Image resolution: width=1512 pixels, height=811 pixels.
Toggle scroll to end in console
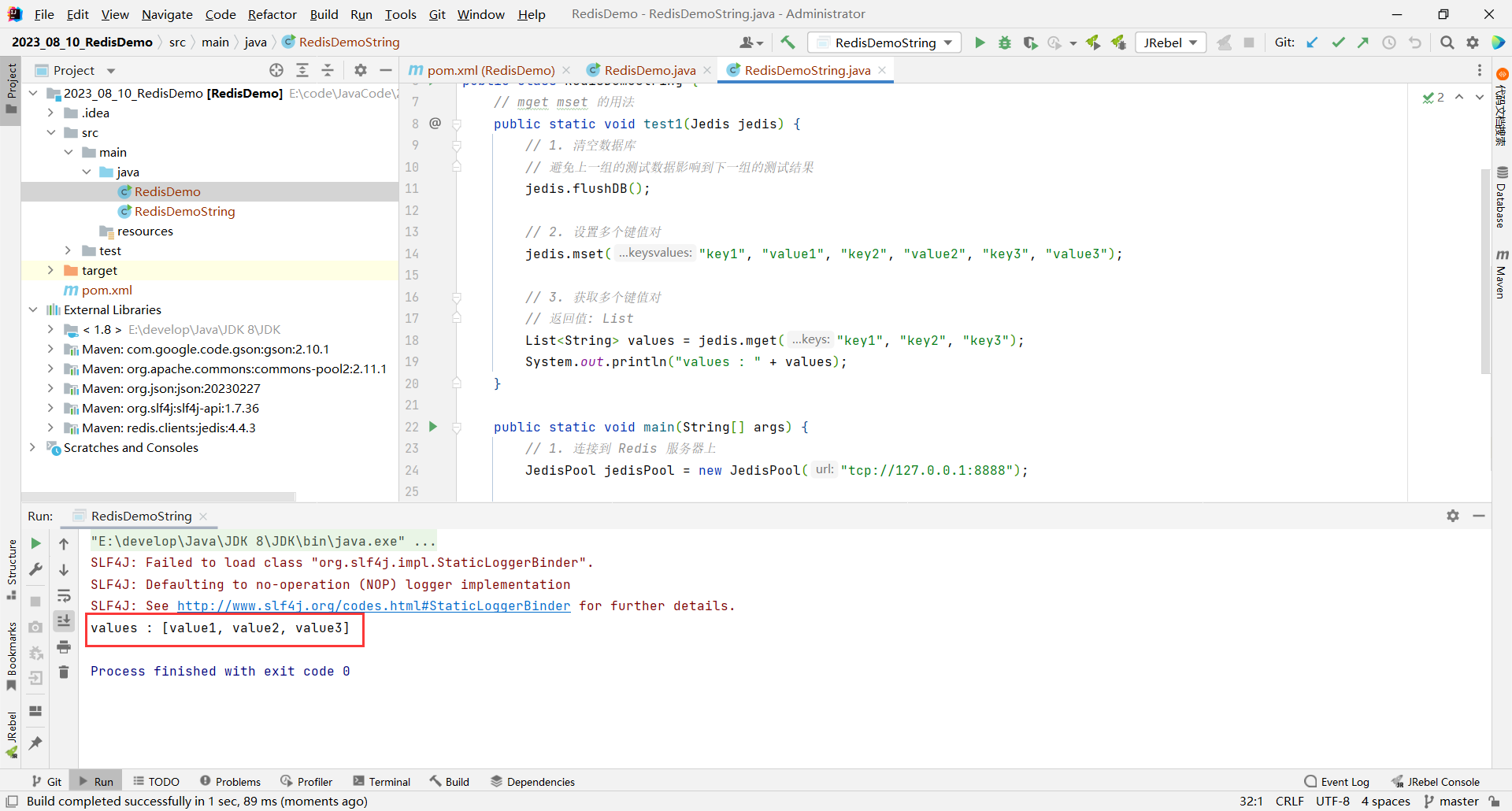click(x=64, y=621)
